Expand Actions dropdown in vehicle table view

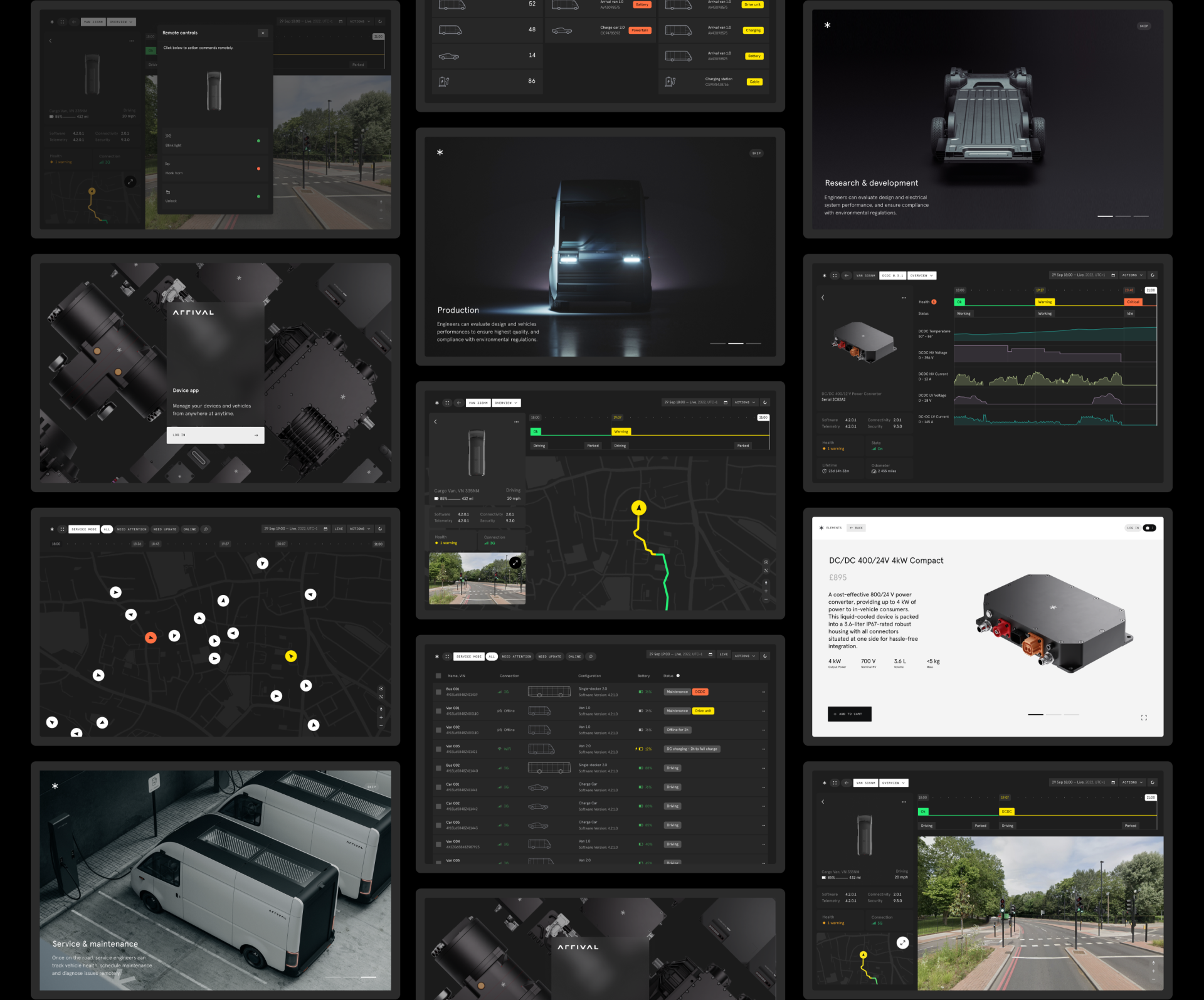click(745, 656)
